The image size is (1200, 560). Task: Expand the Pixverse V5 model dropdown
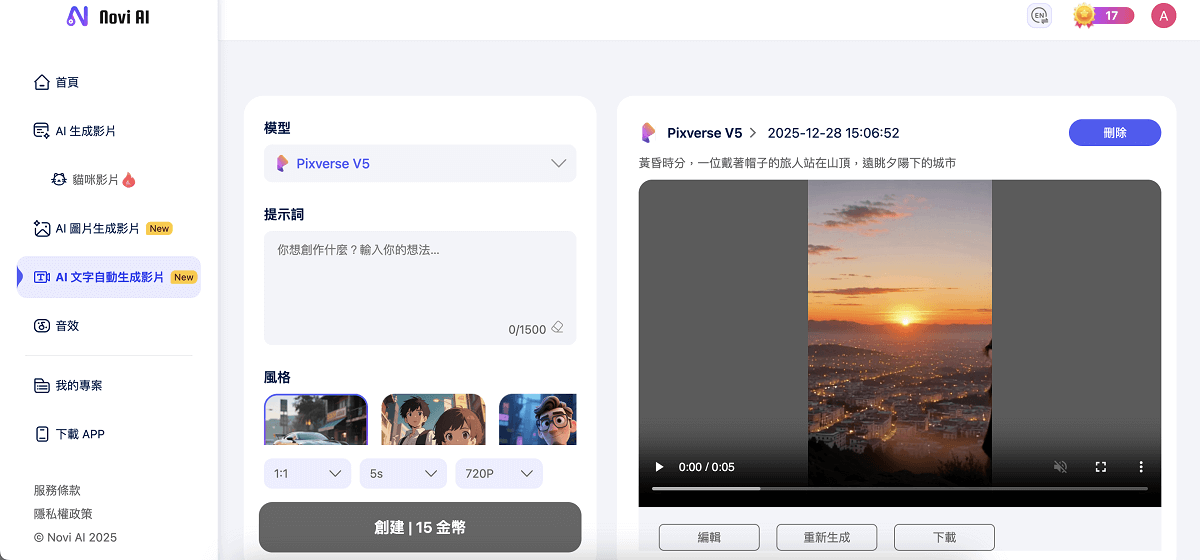(x=420, y=163)
